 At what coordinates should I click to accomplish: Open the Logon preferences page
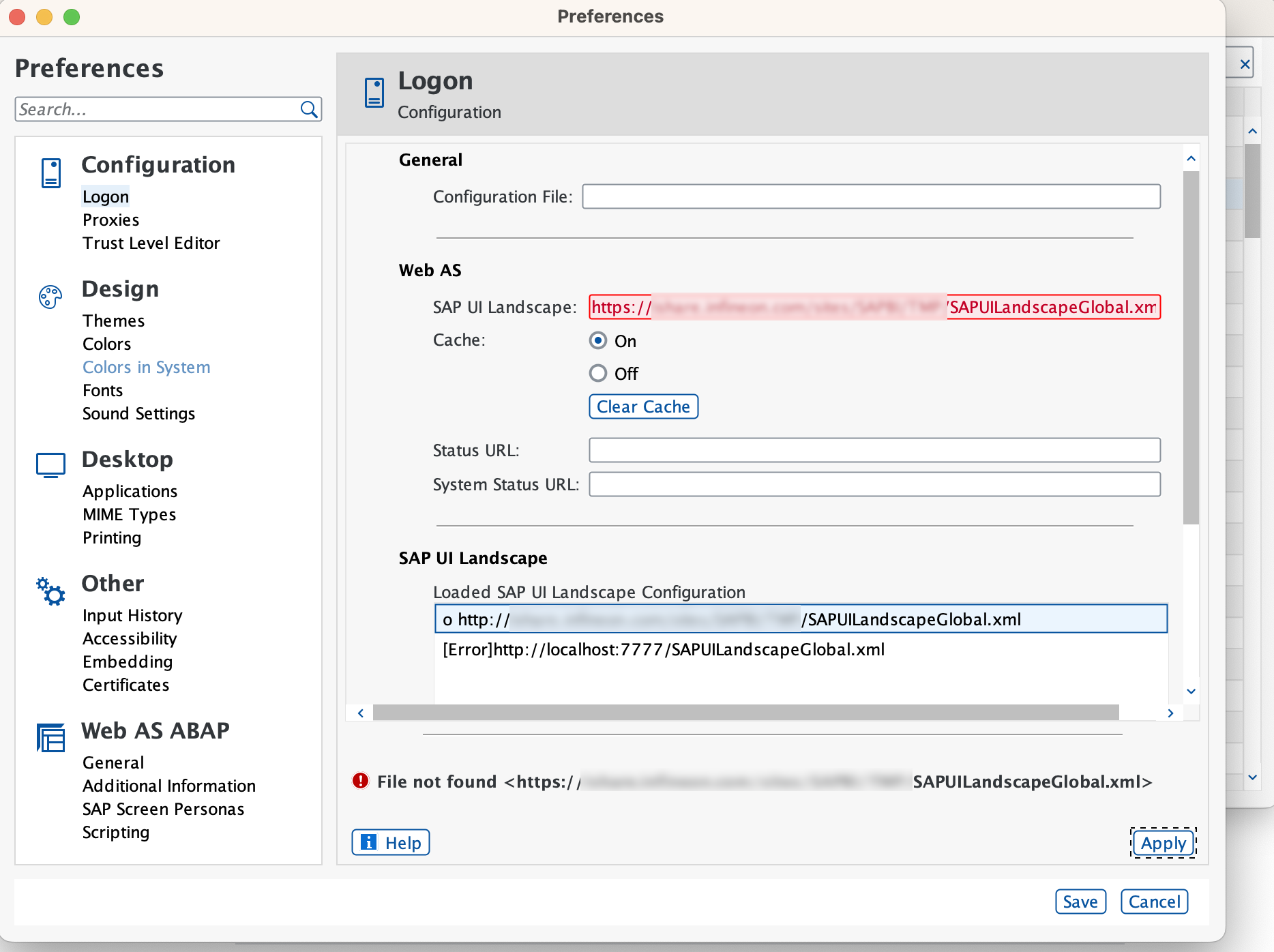(106, 197)
